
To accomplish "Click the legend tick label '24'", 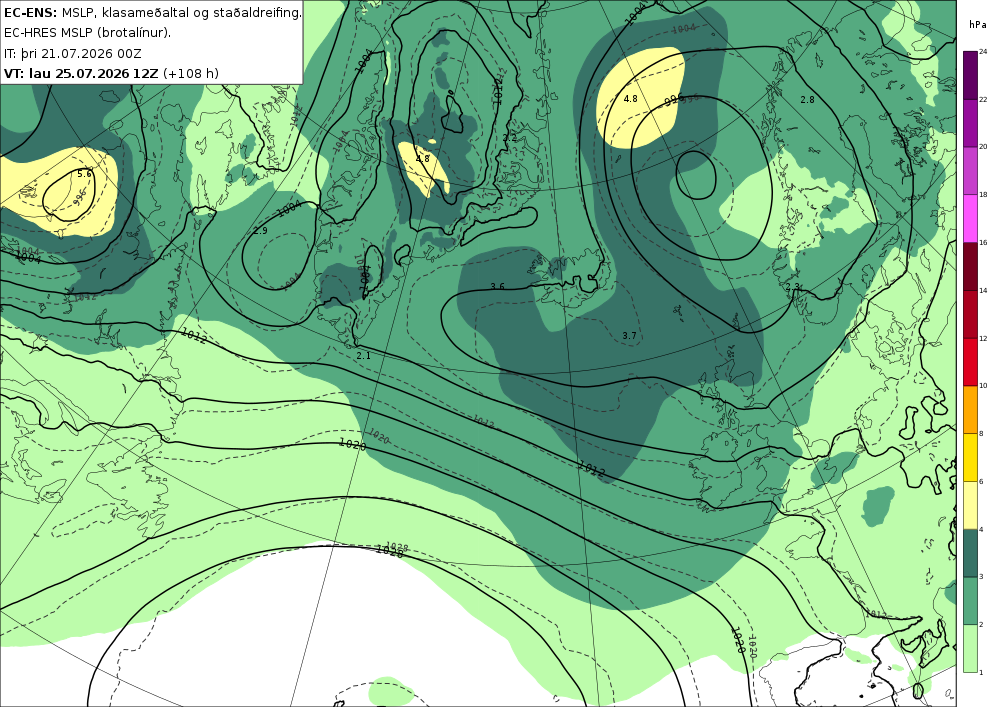I will [x=983, y=52].
